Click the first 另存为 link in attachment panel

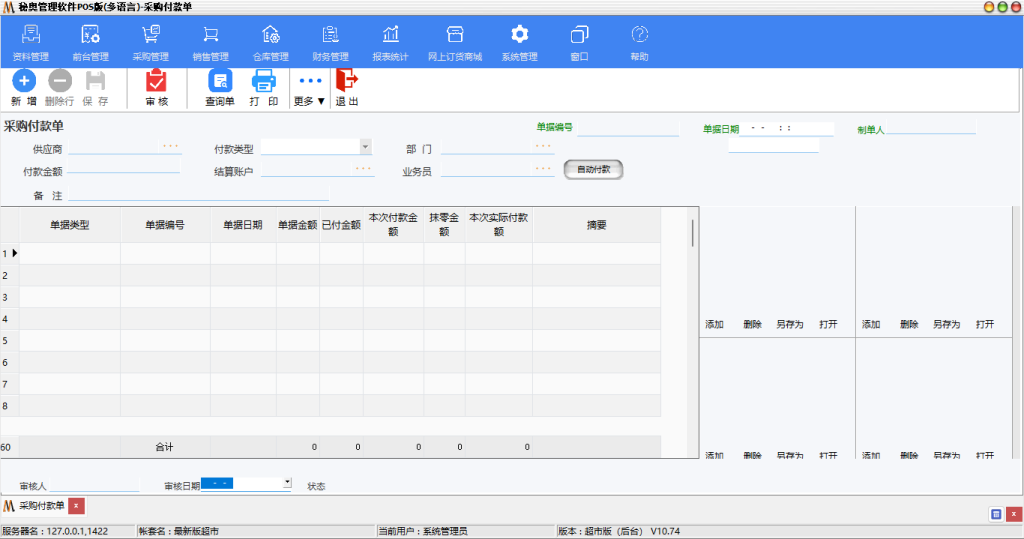(x=789, y=325)
